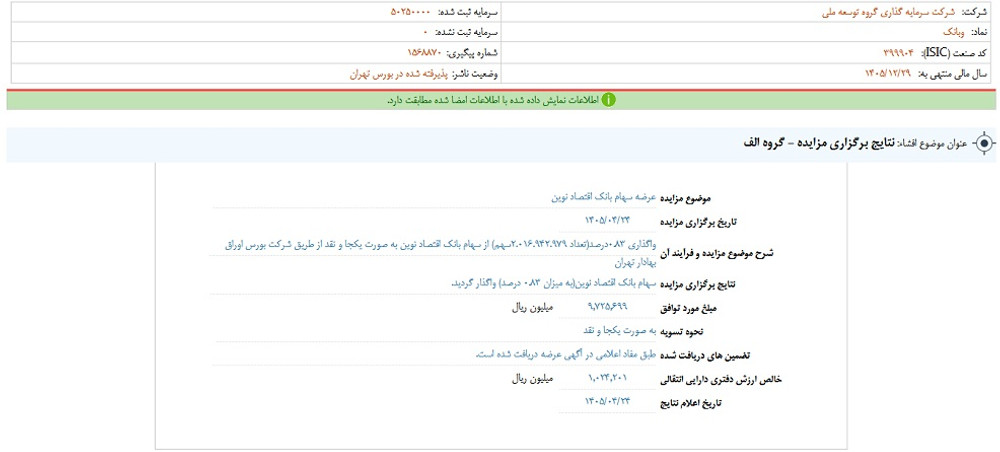The height and width of the screenshot is (452, 1000).
Task: Click the auction holding date ۱۴۰۵/۰۴/۲۳ field
Action: [606, 221]
